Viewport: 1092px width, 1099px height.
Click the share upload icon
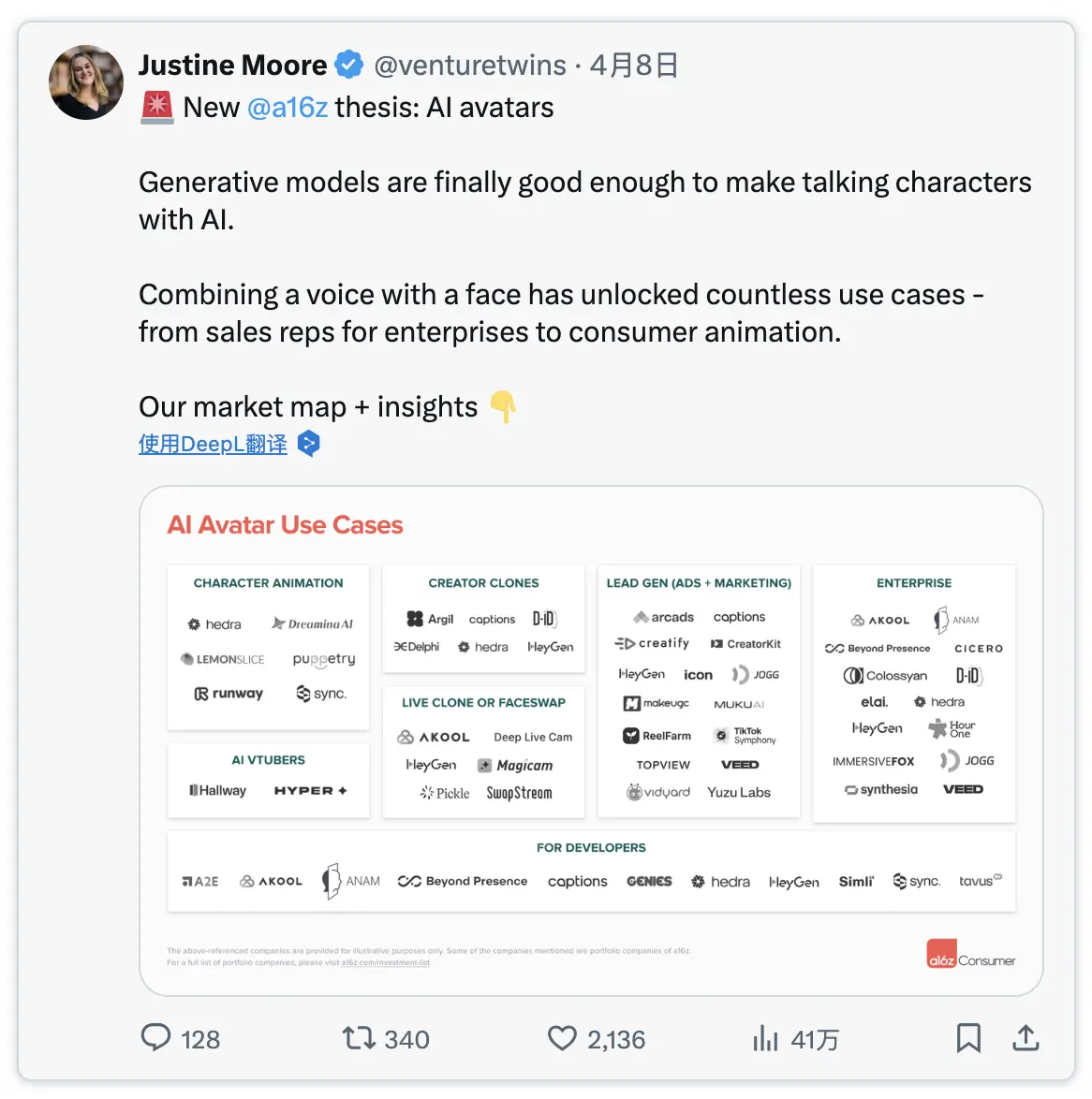pos(1026,1037)
